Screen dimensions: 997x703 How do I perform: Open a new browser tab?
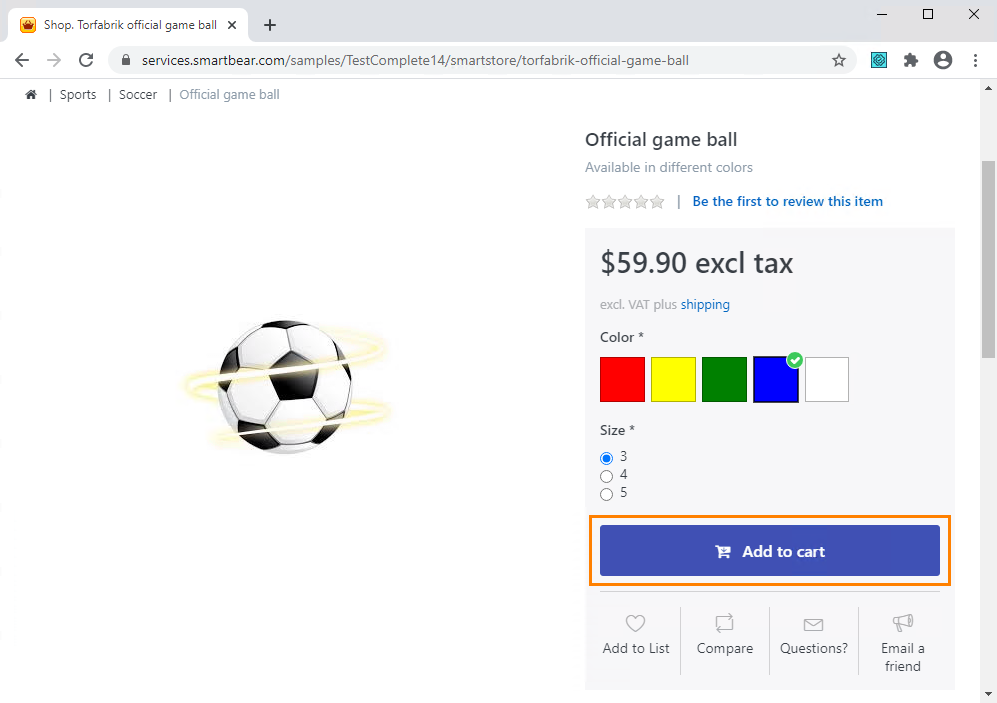point(269,24)
